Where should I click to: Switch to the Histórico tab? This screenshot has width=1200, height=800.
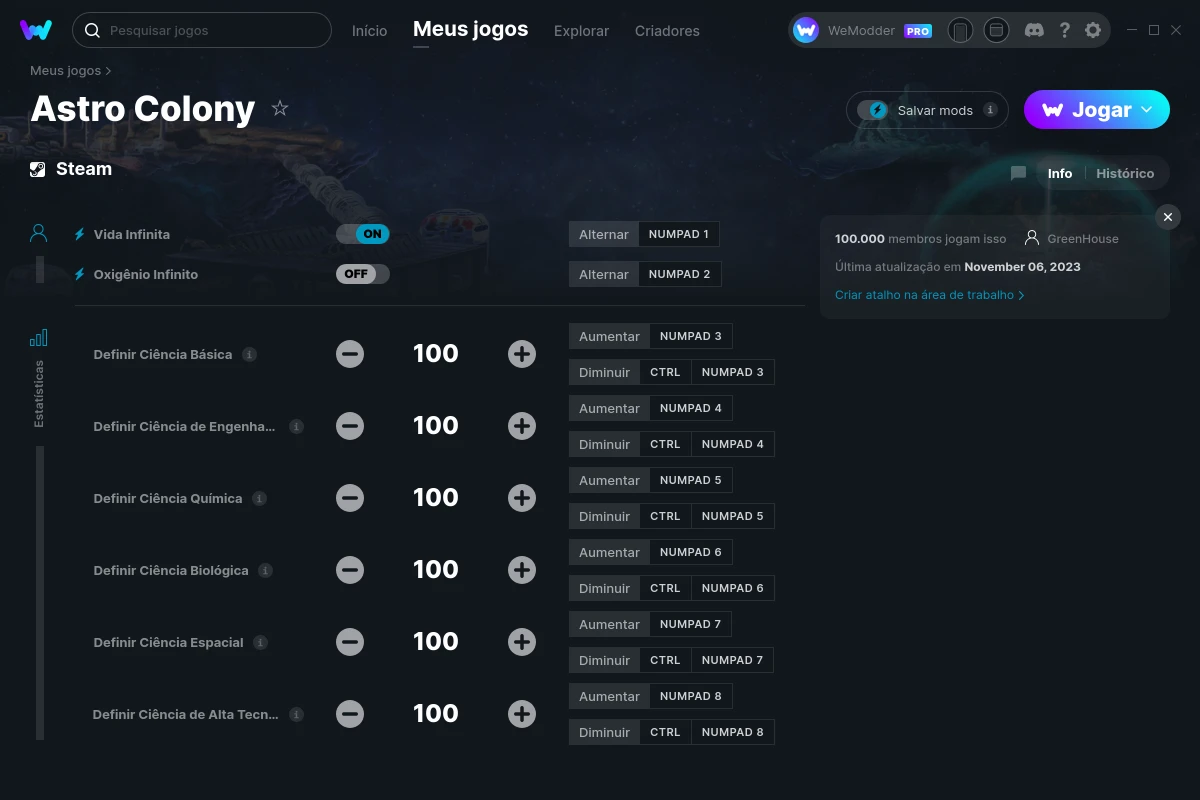[1125, 173]
